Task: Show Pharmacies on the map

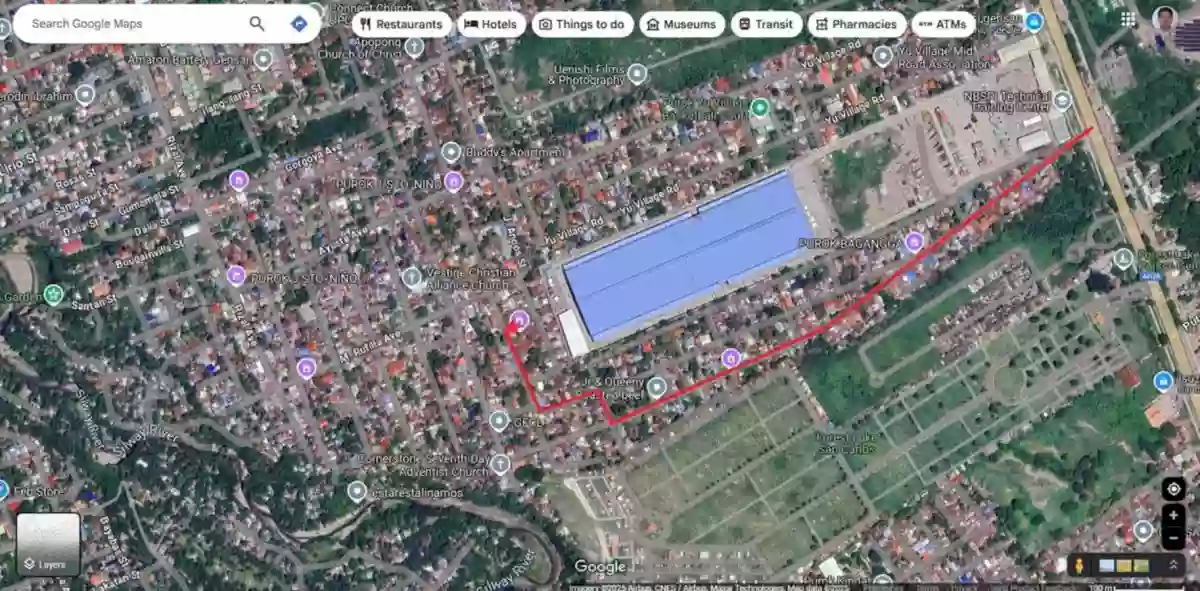Action: coord(857,24)
